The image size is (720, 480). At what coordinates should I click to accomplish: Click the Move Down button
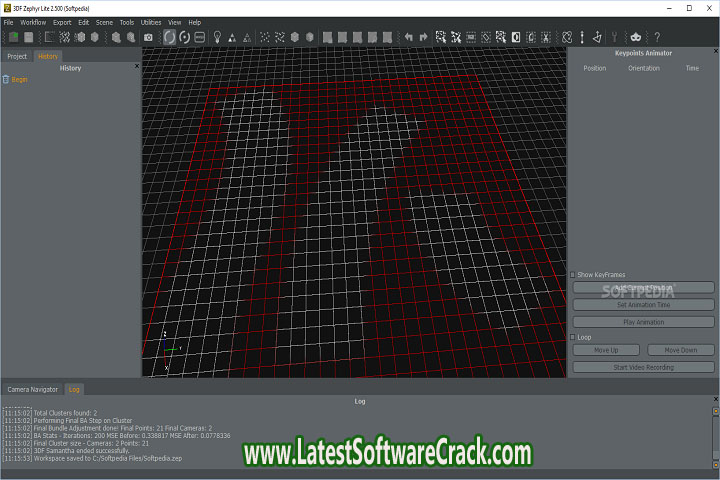(x=681, y=350)
